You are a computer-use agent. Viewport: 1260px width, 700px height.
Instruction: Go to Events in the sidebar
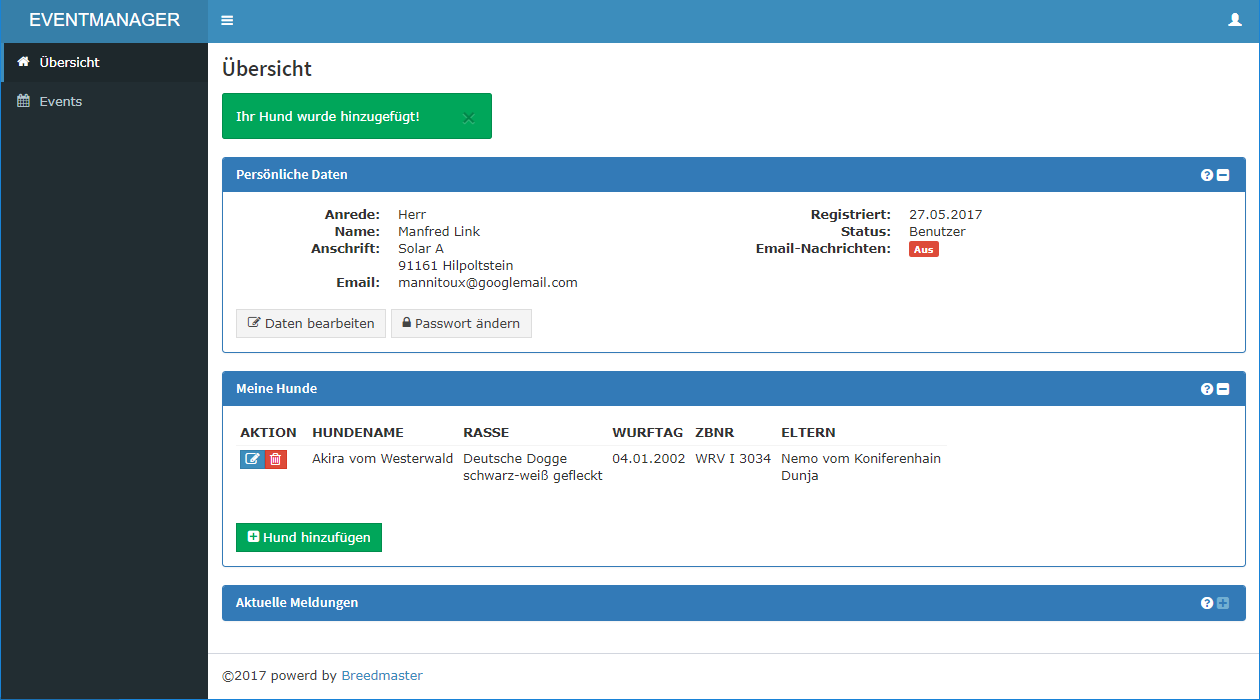pyautogui.click(x=60, y=101)
